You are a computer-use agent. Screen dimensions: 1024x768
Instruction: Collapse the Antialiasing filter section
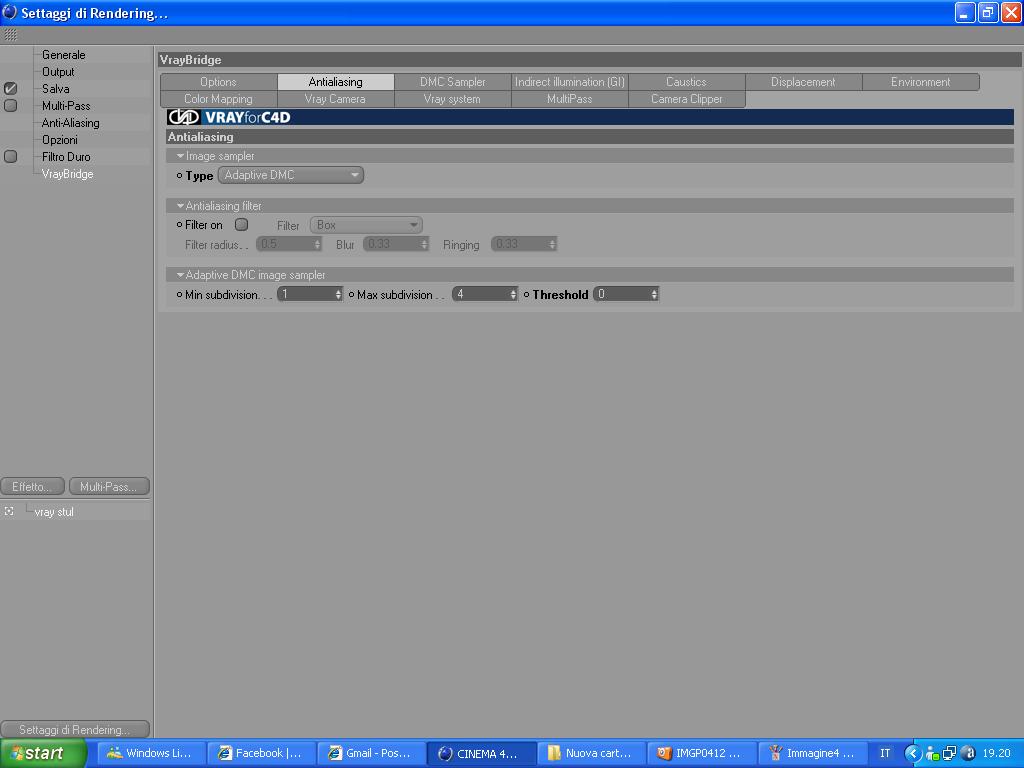tap(180, 206)
